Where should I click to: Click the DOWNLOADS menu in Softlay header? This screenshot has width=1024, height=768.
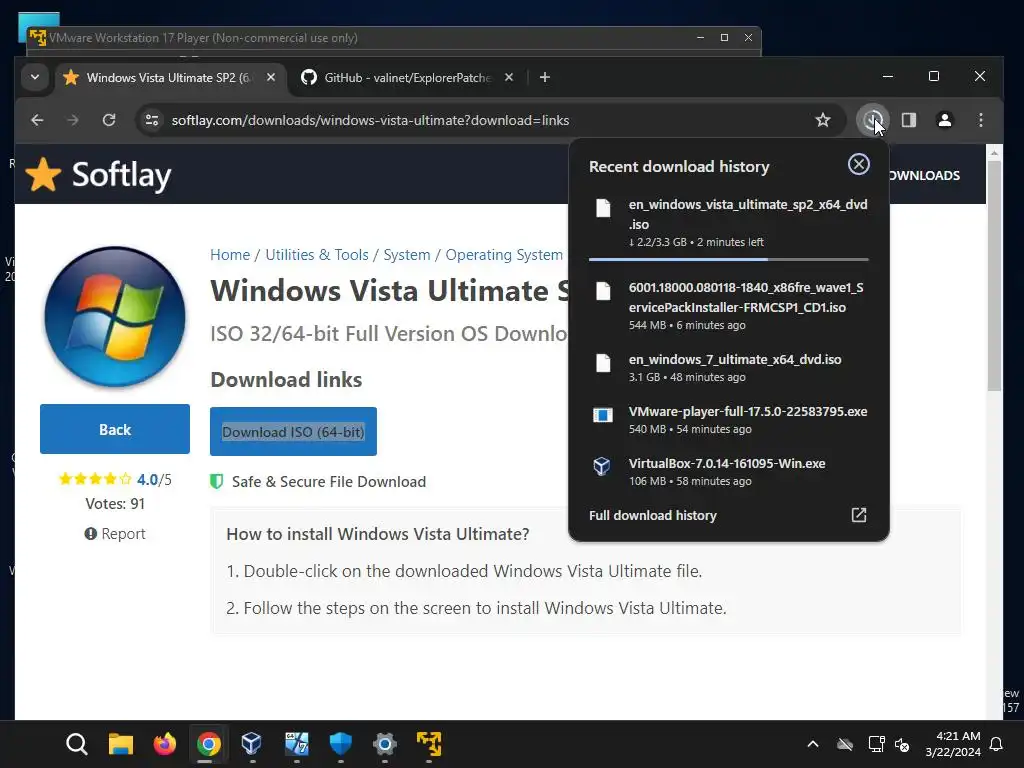pos(924,175)
